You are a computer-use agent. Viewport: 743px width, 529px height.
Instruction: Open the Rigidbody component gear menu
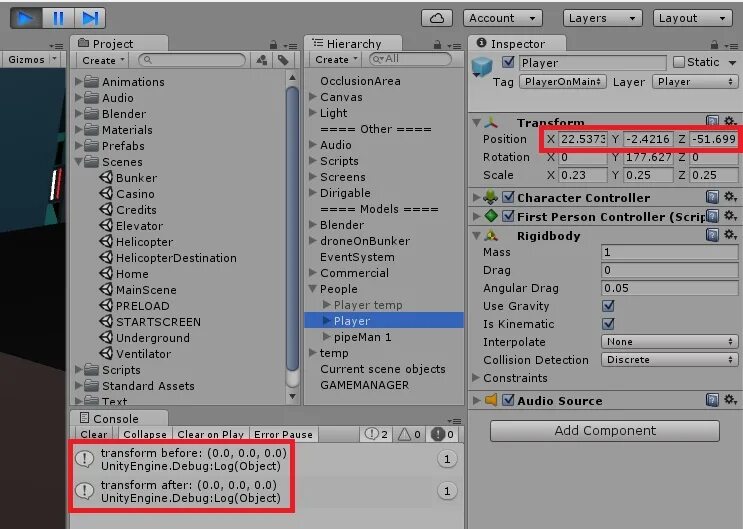[x=730, y=234]
